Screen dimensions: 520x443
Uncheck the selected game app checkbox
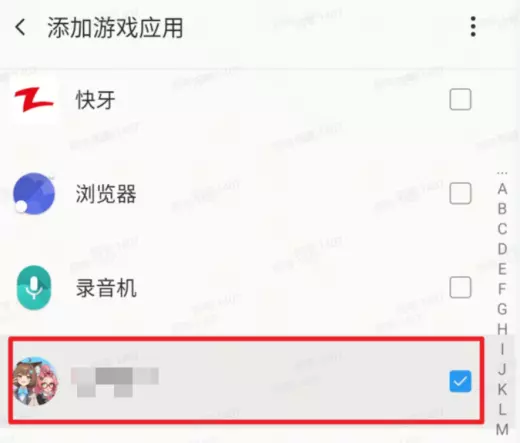pos(460,381)
